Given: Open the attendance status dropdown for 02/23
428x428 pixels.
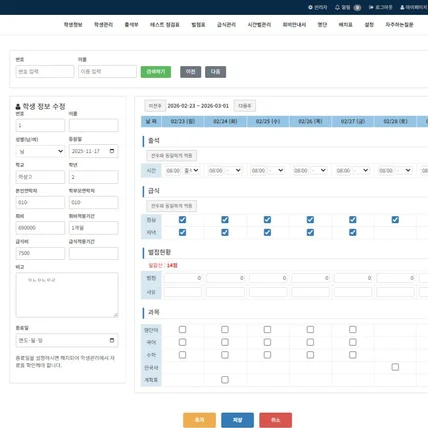Looking at the screenshot, I should click(x=192, y=170).
